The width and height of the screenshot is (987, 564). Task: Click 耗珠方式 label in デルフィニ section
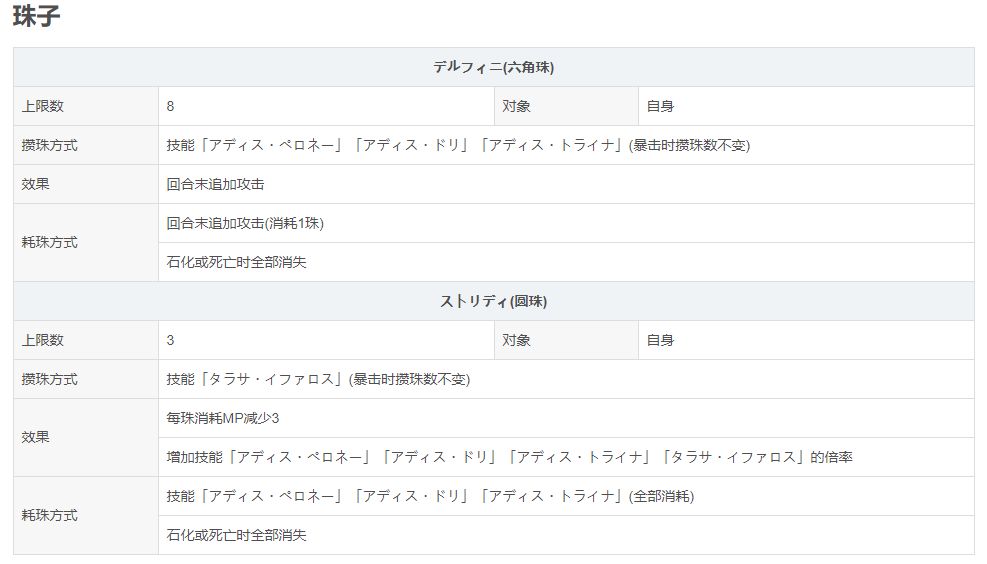tap(50, 242)
